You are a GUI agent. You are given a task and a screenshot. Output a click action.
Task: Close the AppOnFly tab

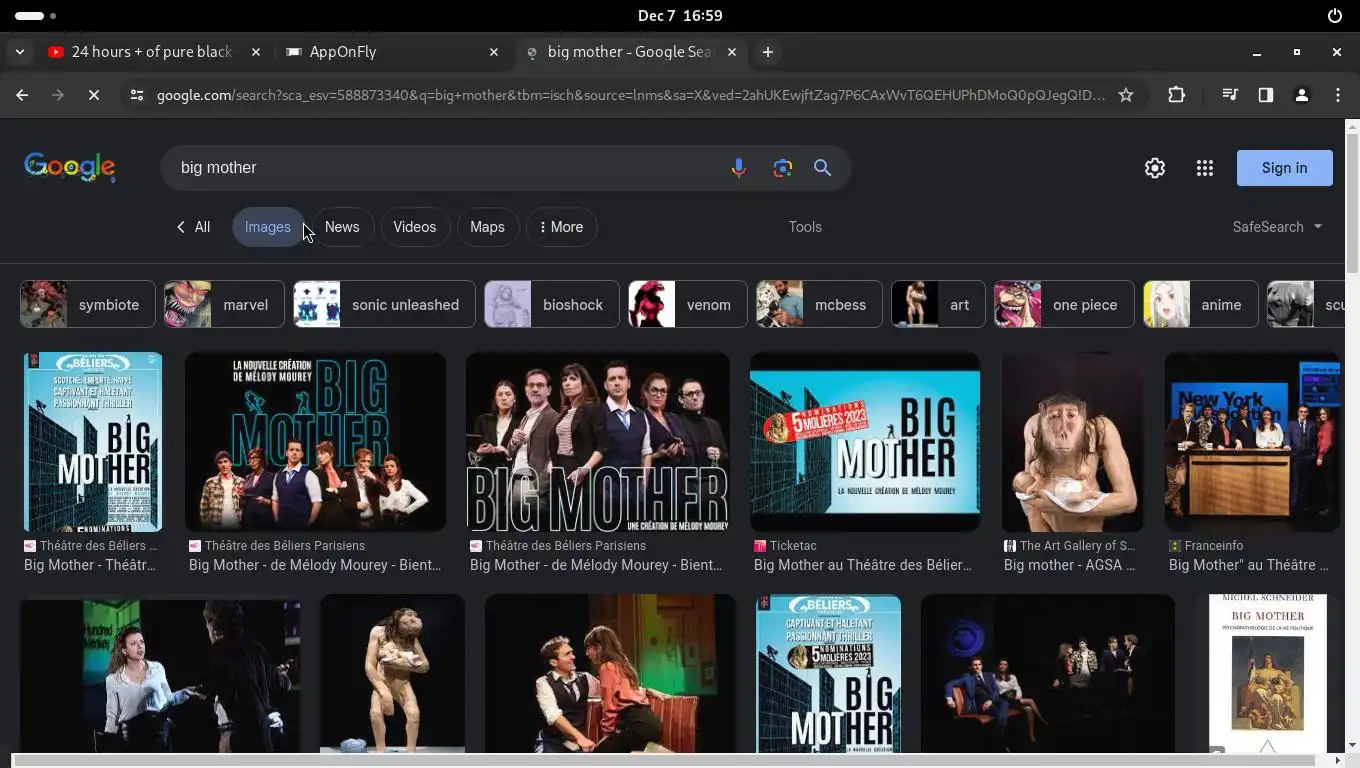[x=494, y=52]
